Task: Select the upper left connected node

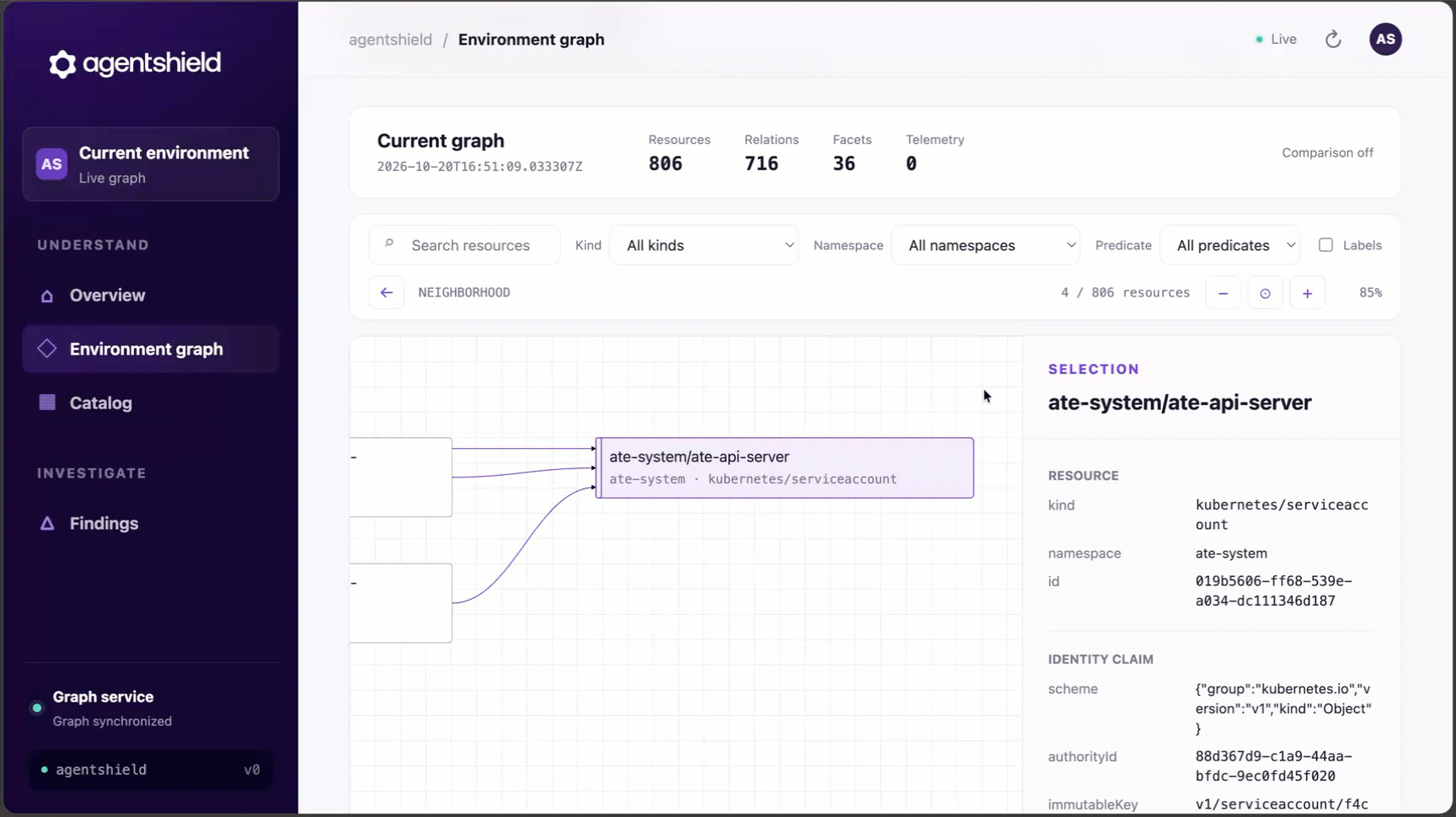Action: [401, 478]
